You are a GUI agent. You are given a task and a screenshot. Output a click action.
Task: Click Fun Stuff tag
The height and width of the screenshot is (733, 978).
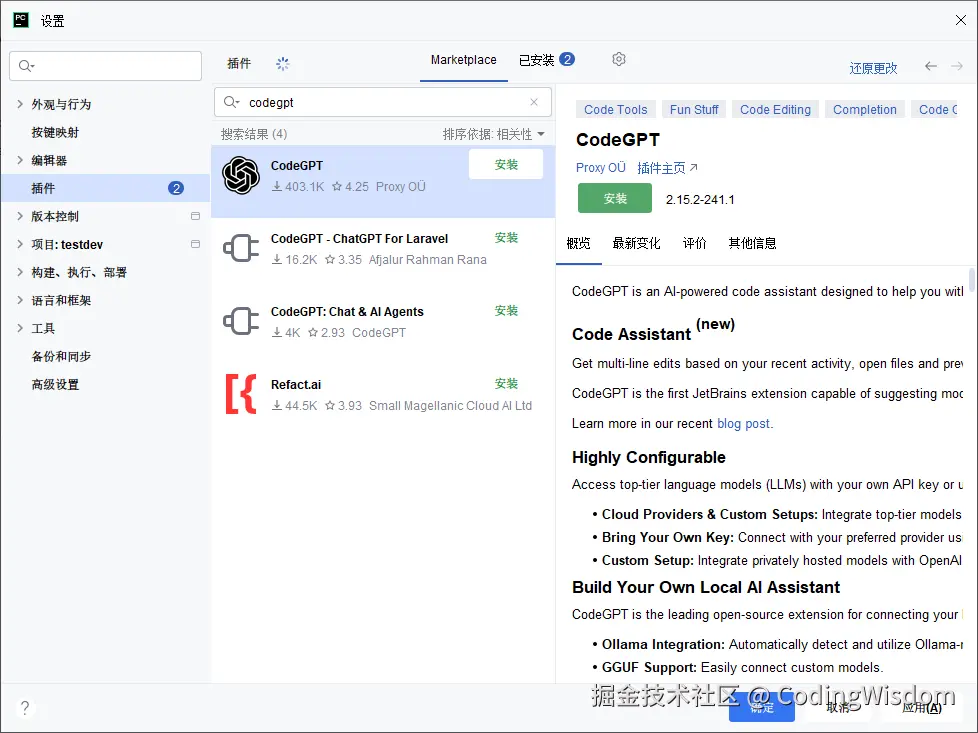(x=694, y=110)
